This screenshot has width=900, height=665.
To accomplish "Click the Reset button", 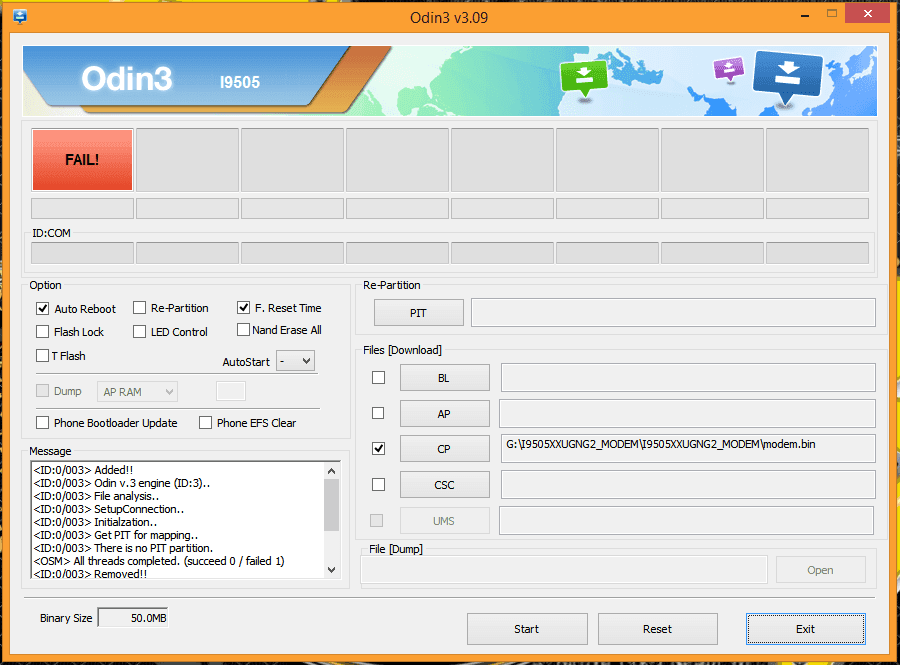I will point(658,629).
